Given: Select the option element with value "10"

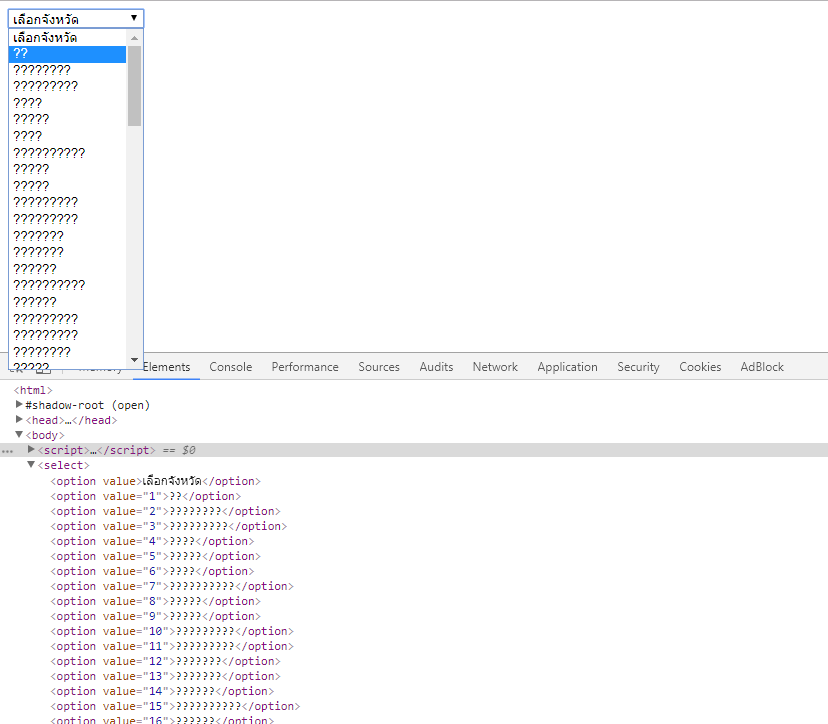Looking at the screenshot, I should coord(172,631).
